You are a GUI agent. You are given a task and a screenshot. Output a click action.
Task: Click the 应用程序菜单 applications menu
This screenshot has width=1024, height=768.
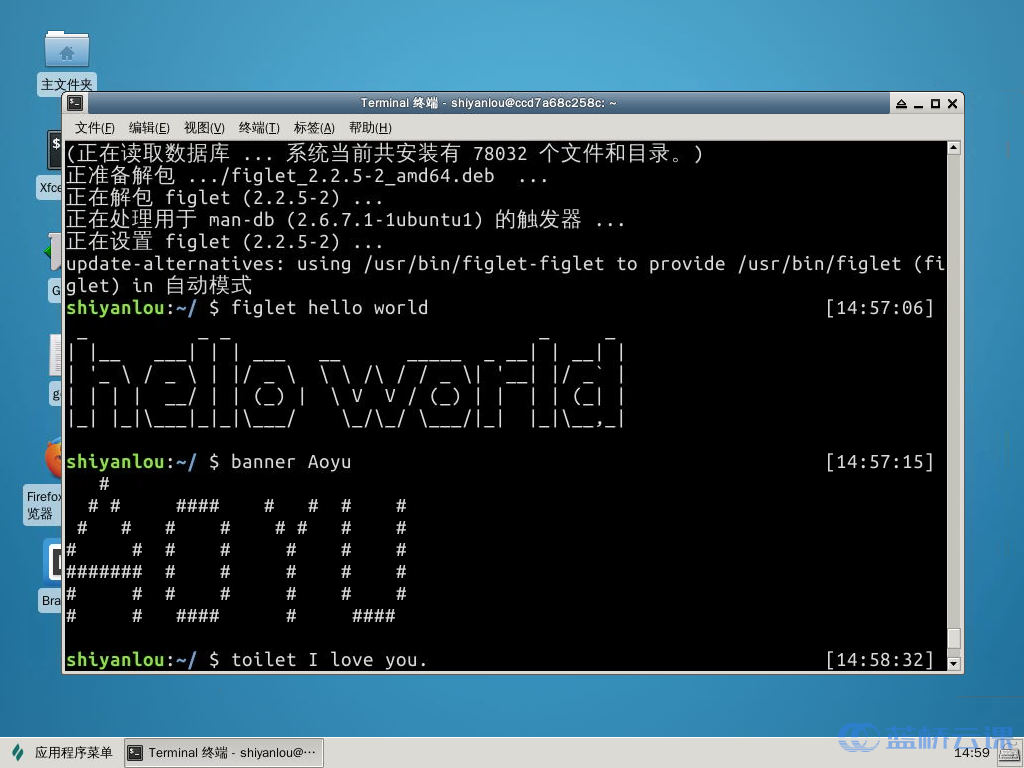click(62, 753)
